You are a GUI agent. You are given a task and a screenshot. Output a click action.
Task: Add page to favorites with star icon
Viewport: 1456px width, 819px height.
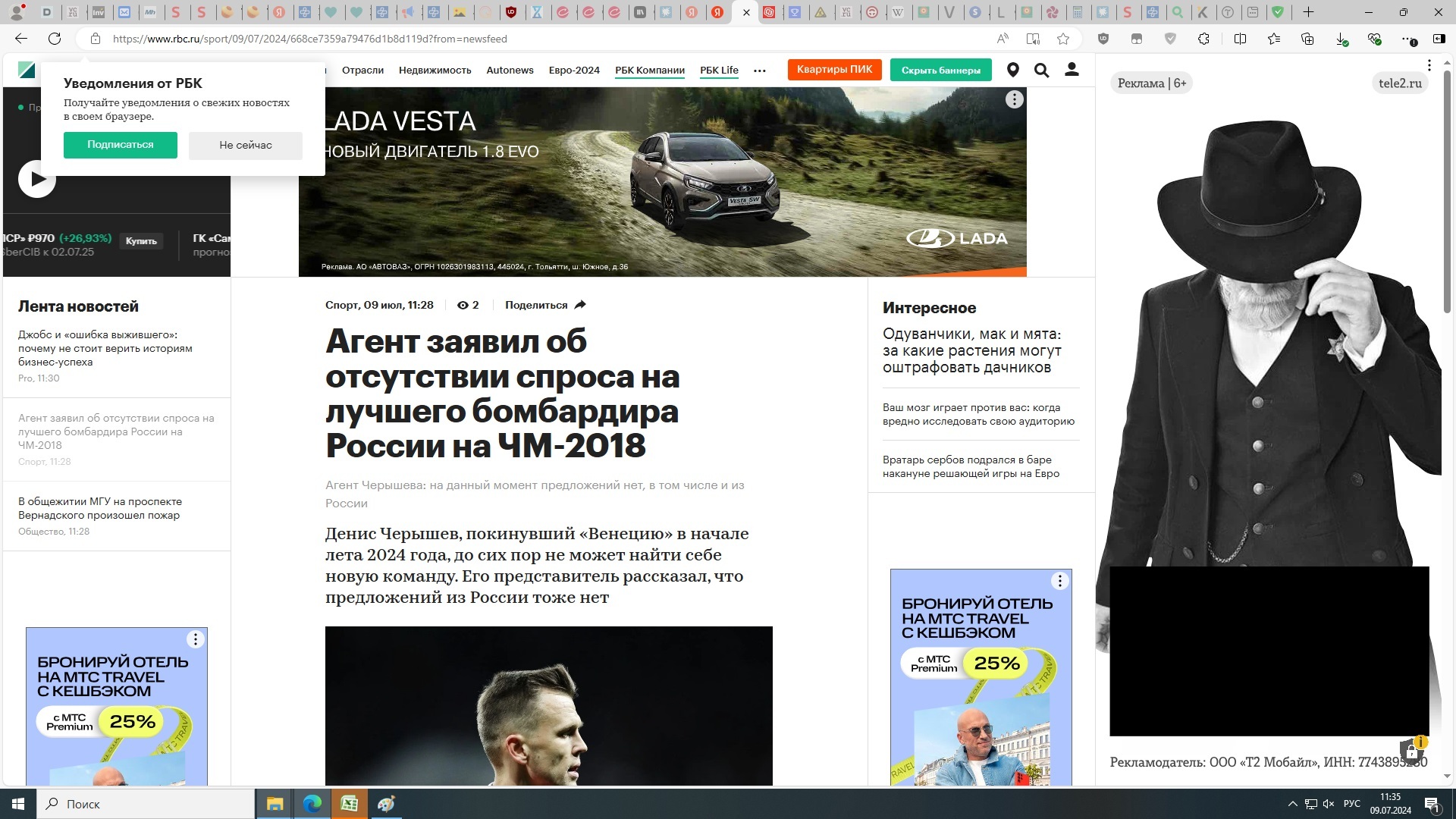click(x=1063, y=39)
